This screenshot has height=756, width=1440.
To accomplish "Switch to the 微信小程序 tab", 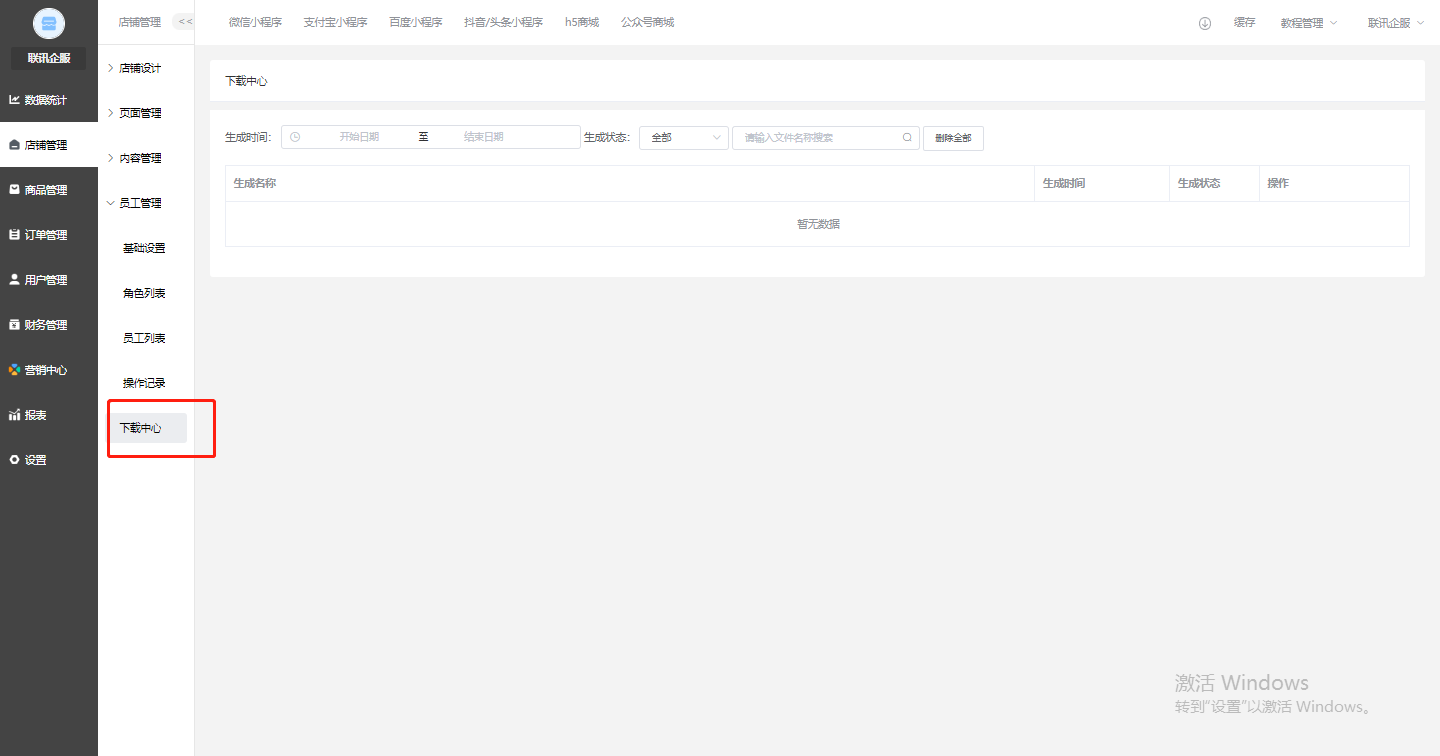I will click(x=255, y=22).
